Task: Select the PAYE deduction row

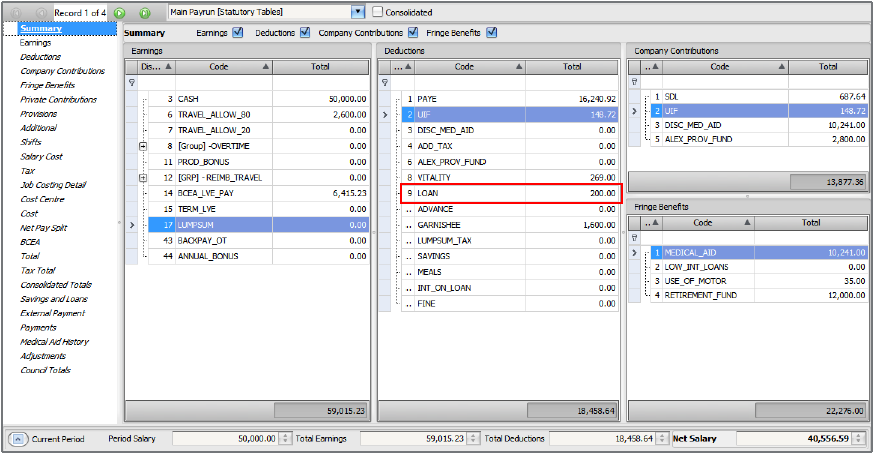Action: click(x=509, y=99)
